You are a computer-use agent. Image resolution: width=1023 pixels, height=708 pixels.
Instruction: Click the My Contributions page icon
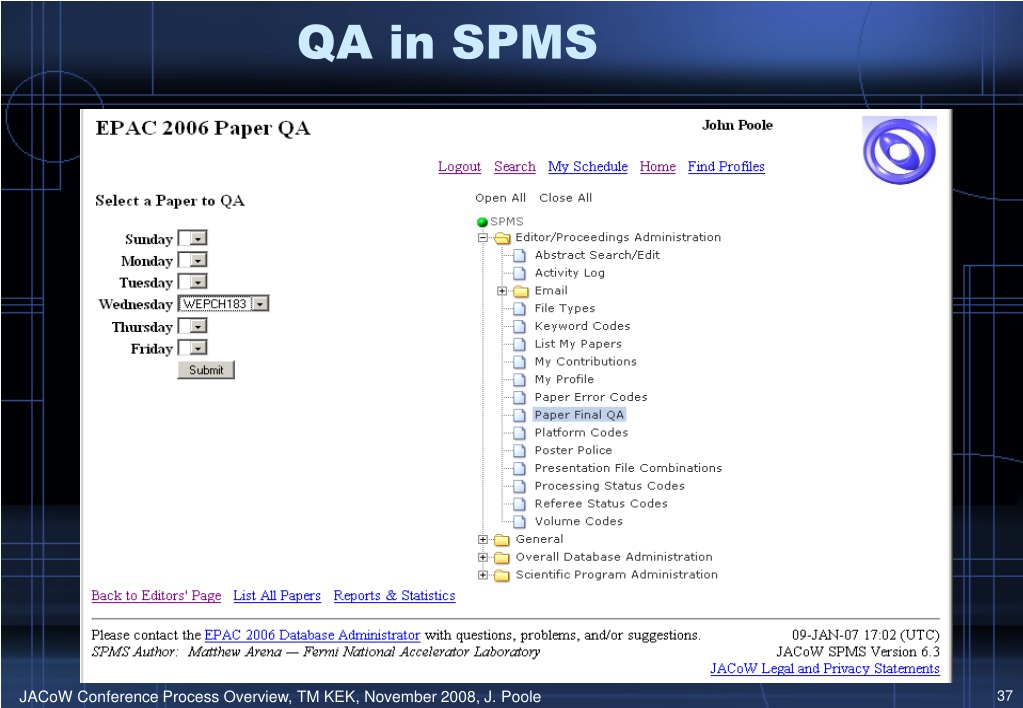pyautogui.click(x=519, y=362)
